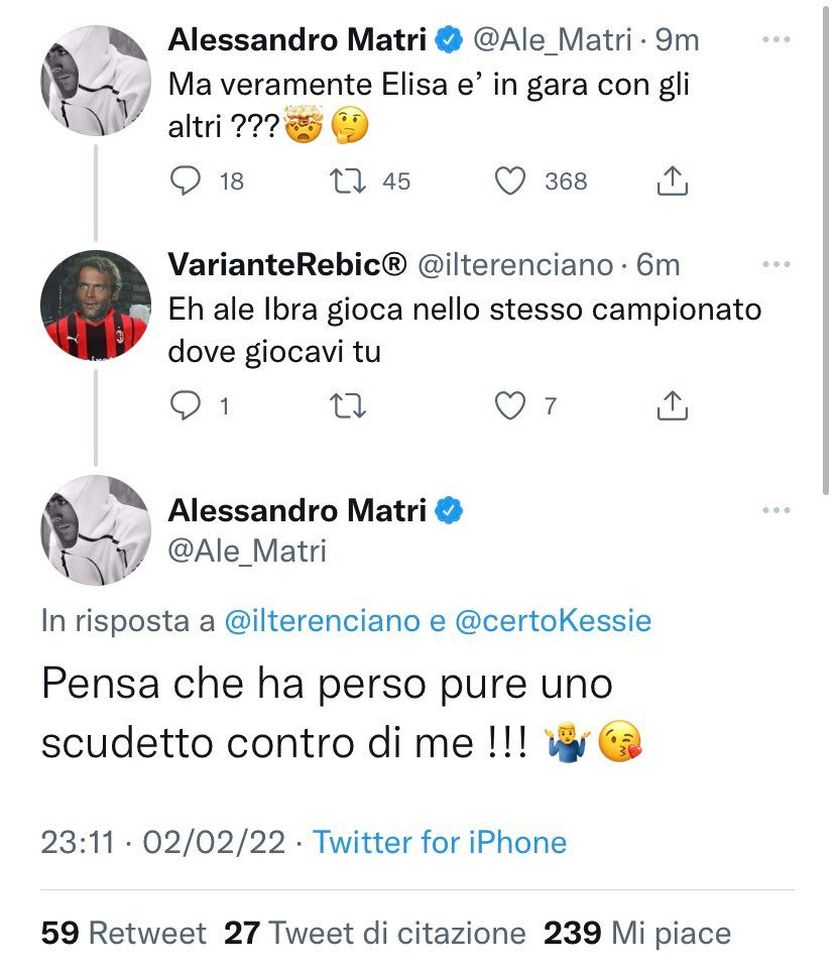The height and width of the screenshot is (973, 835).
Task: Reply to Alessandro Matri's first tweet
Action: tap(185, 181)
